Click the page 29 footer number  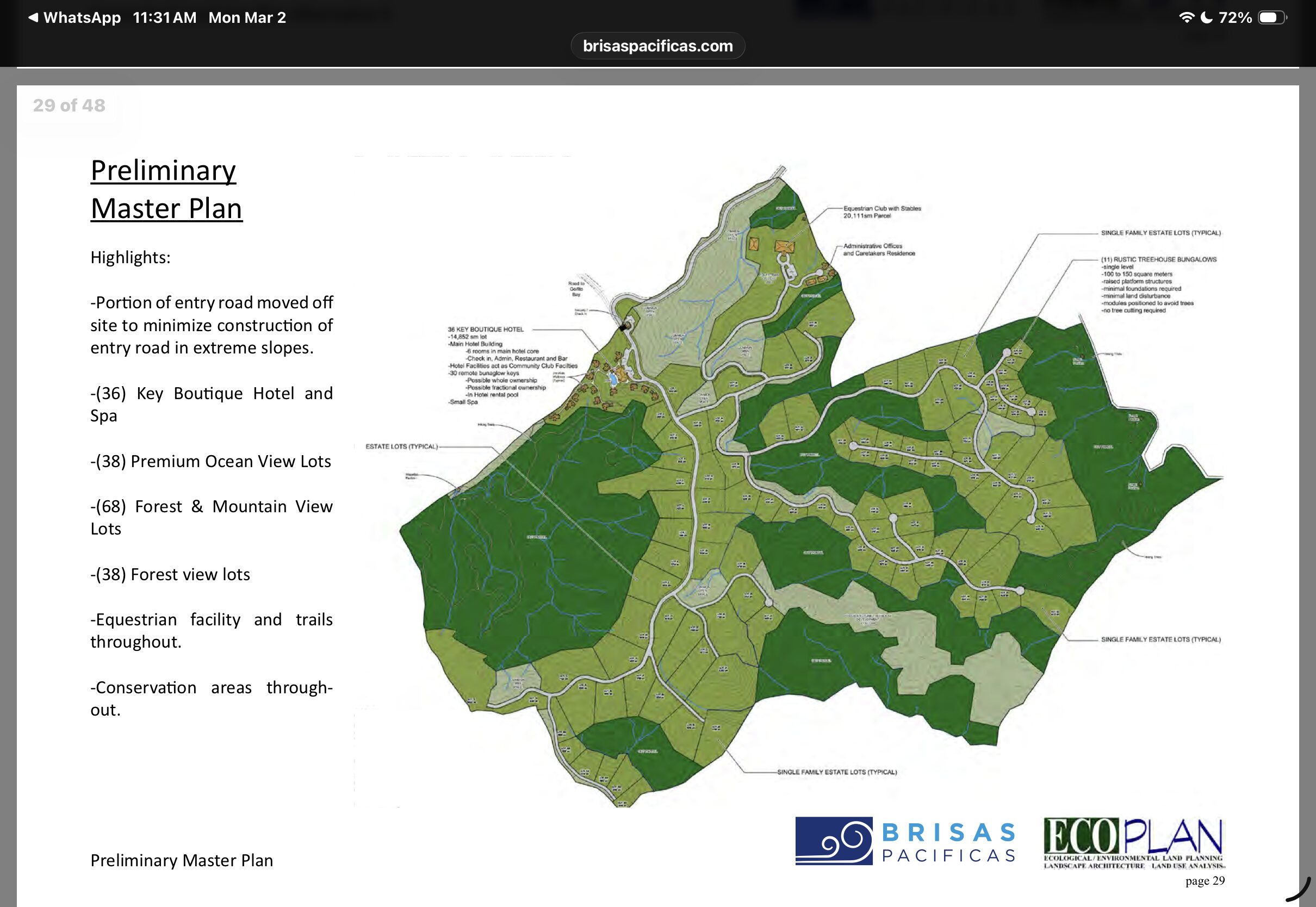click(x=1205, y=880)
